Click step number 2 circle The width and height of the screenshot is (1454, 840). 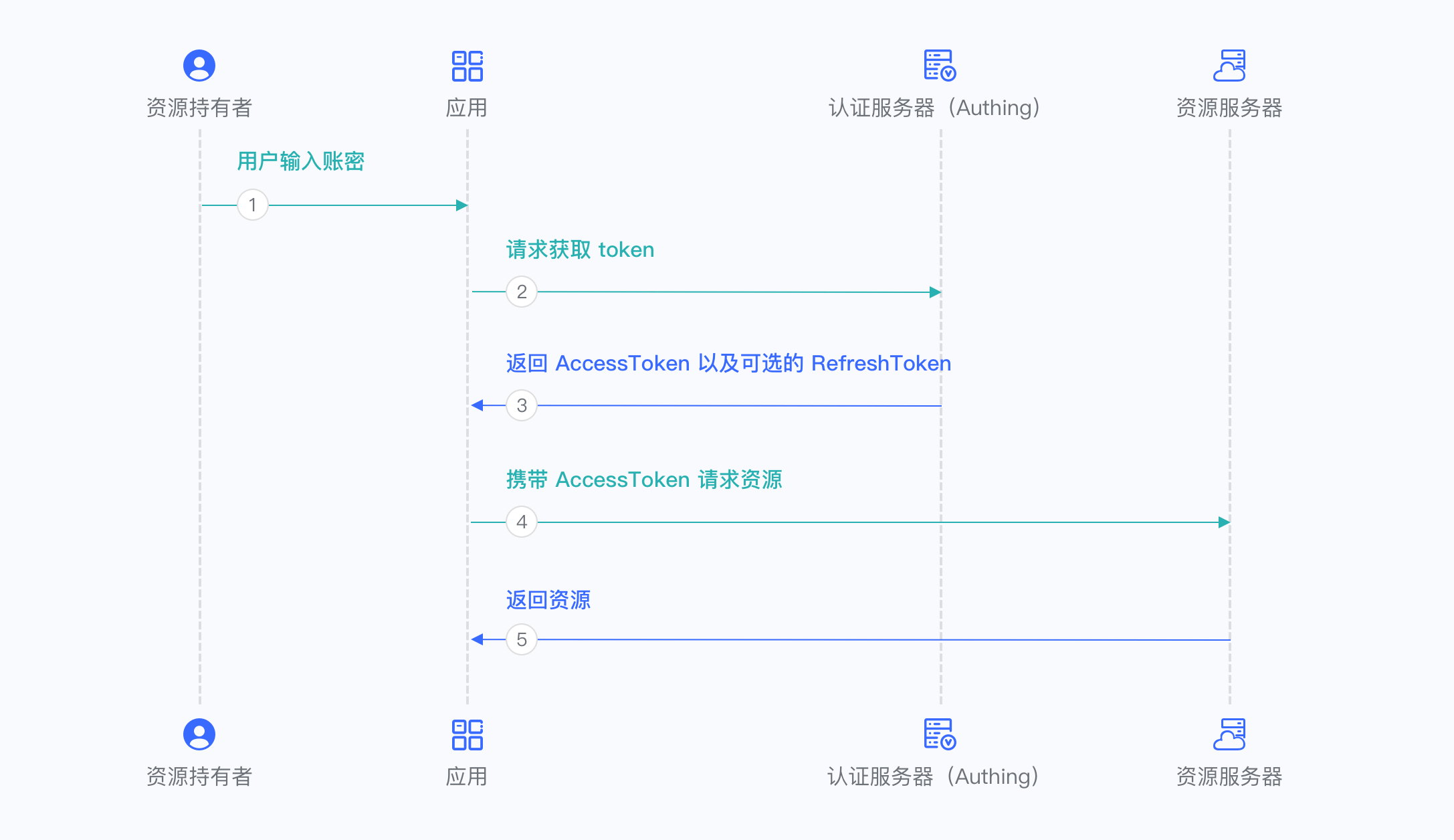tap(522, 292)
